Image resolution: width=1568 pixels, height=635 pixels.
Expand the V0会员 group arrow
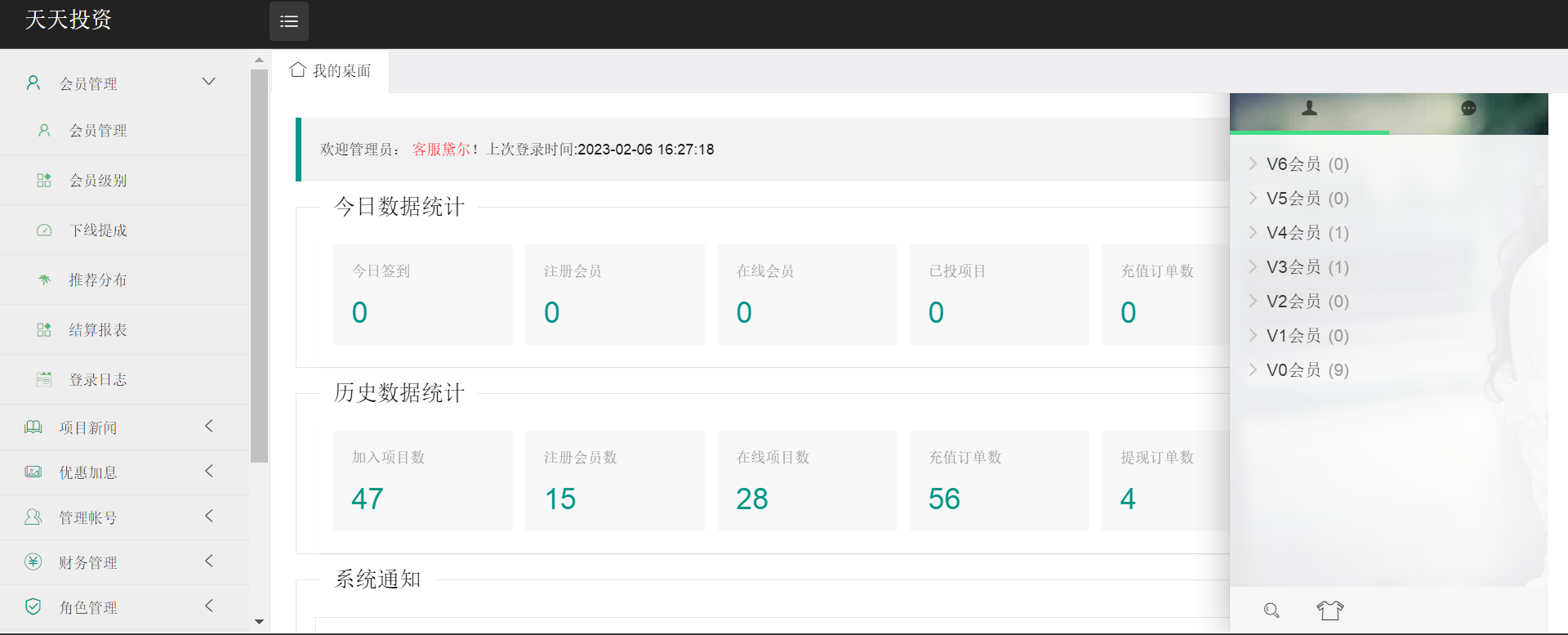1253,369
